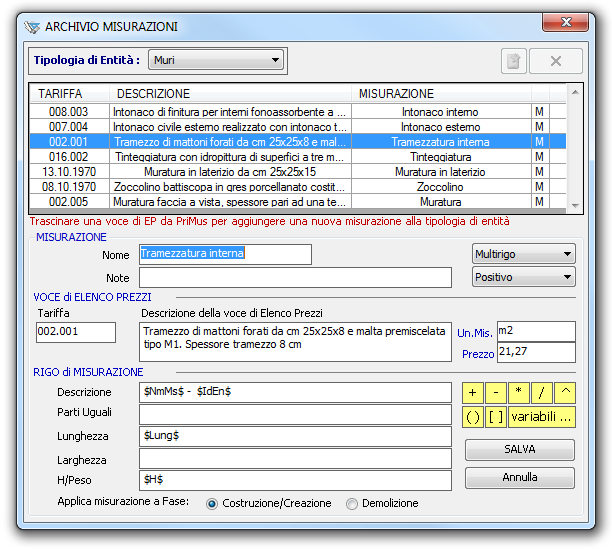The image size is (612, 549).
Task: Click description cell 'Muratura faccia a vista'
Action: (x=230, y=202)
